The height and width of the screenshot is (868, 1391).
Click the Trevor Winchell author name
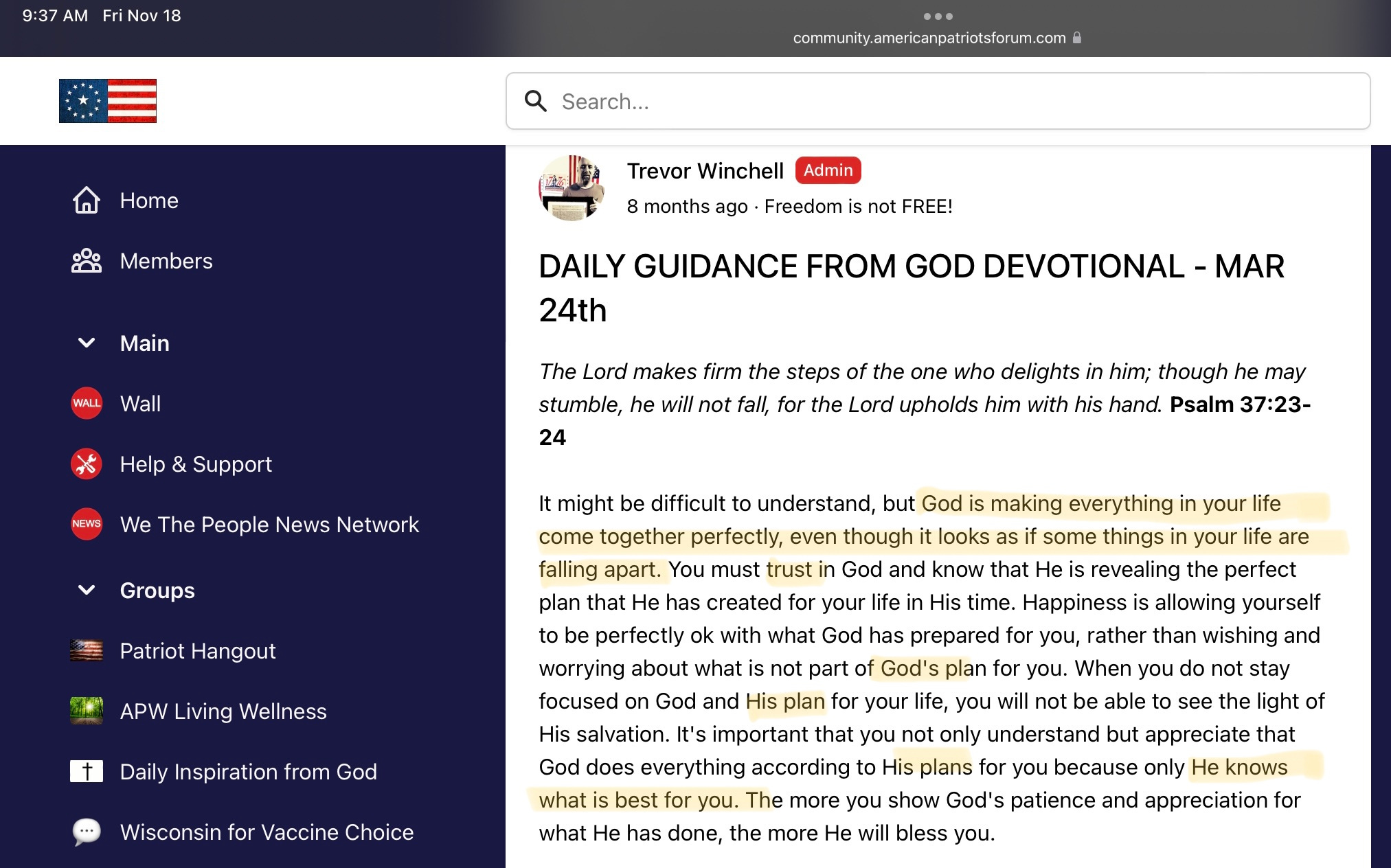coord(705,171)
